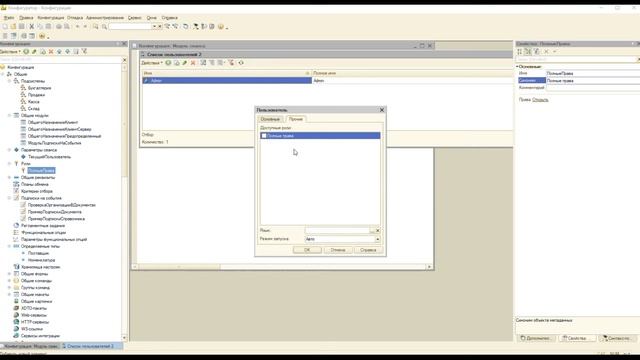Click red Delete user icon in users list
The image size is (640, 360).
tap(193, 63)
